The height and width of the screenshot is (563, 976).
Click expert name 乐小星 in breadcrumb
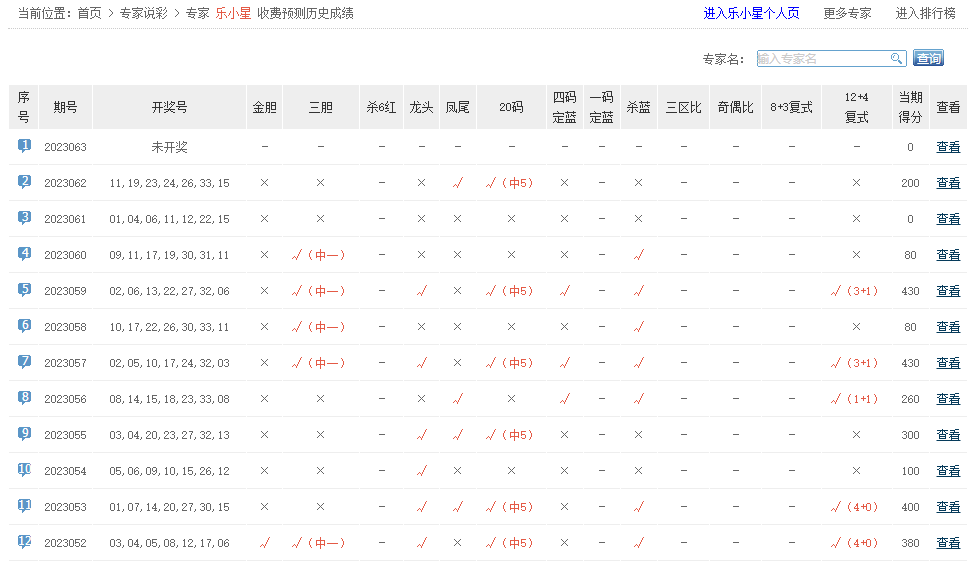[x=233, y=14]
